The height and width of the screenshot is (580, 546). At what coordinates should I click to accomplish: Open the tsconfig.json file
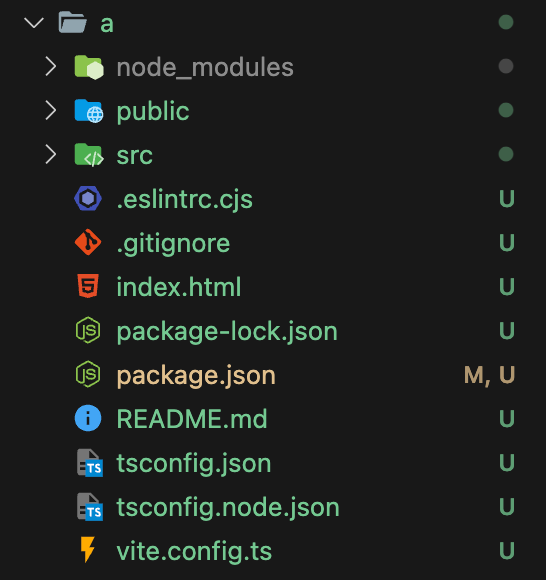click(194, 464)
